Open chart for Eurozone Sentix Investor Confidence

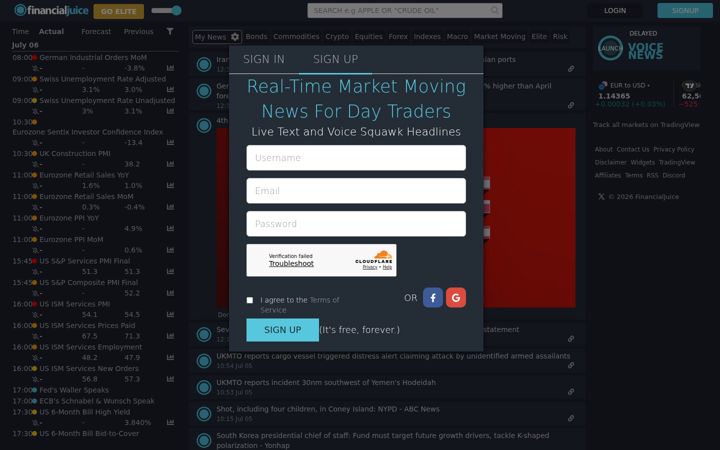(170, 142)
